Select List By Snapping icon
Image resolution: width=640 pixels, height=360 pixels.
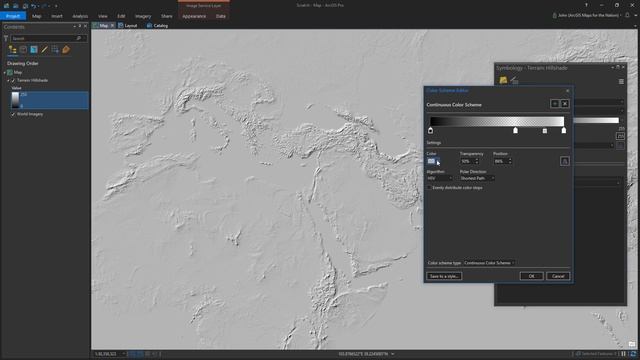tap(55, 50)
